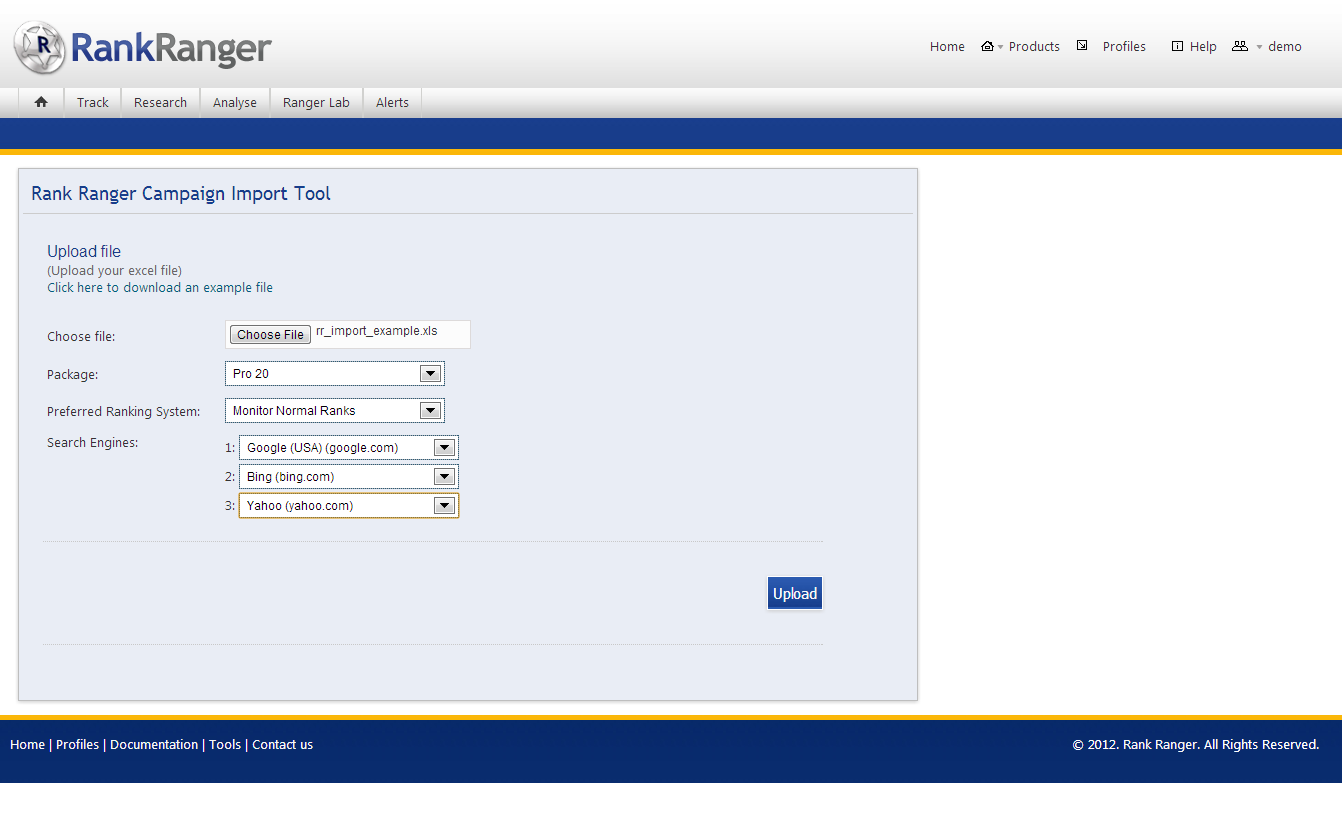Click the heading "Rank Ranger Campaign Import Tool"

[x=181, y=194]
